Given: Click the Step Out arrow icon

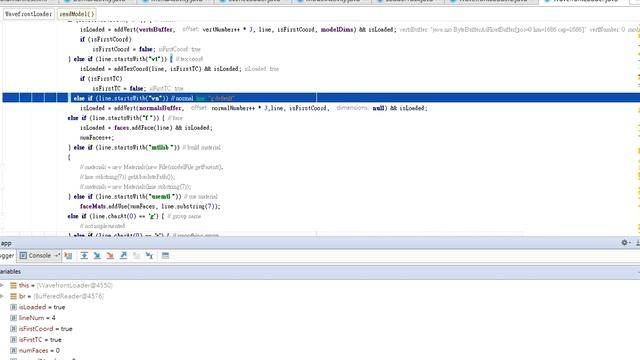Looking at the screenshot, I should [123, 256].
